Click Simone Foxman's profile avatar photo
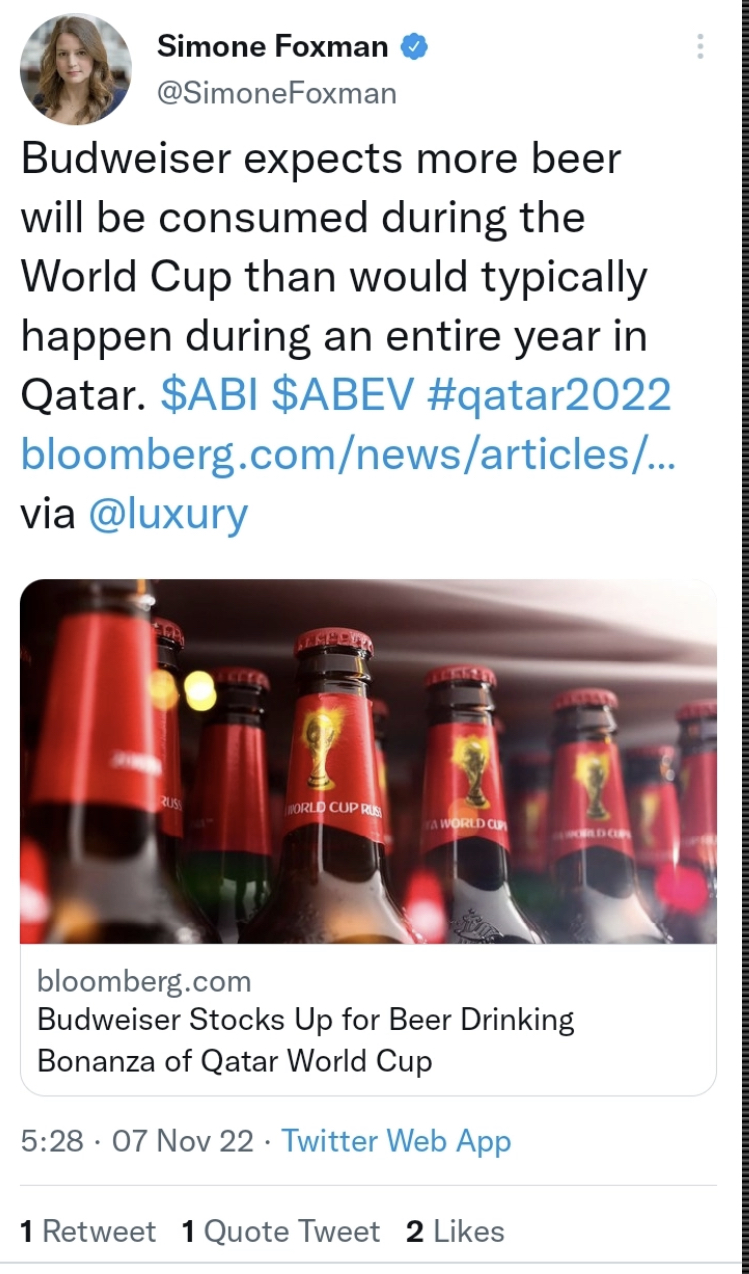Image resolution: width=749 pixels, height=1274 pixels. [x=76, y=69]
